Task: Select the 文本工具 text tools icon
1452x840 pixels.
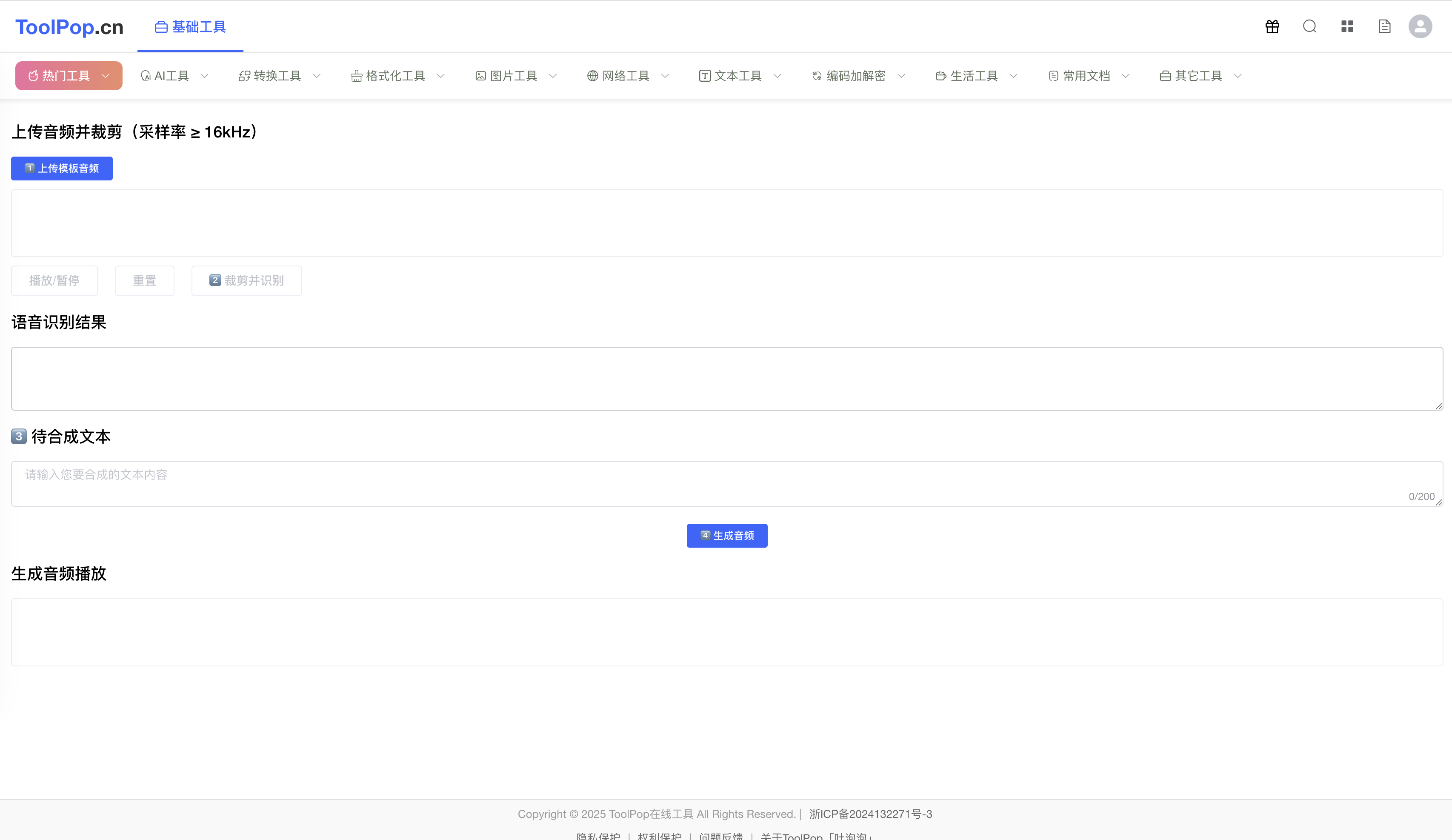Action: coord(705,75)
